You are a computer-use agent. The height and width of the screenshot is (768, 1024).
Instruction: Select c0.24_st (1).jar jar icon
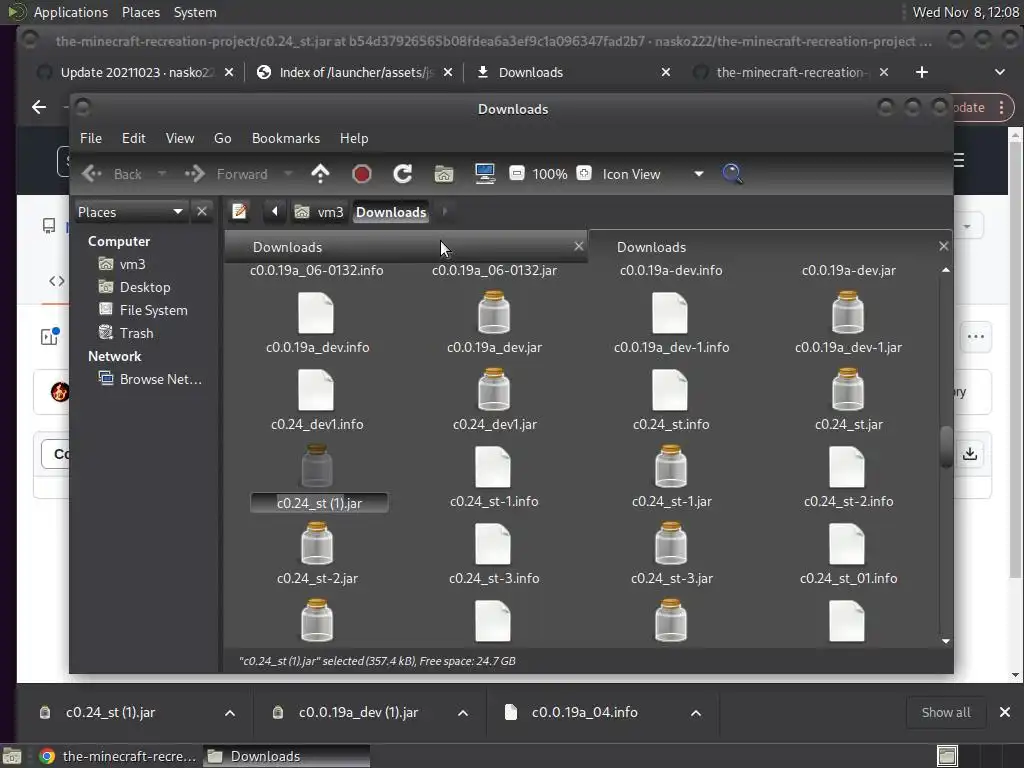(x=317, y=466)
